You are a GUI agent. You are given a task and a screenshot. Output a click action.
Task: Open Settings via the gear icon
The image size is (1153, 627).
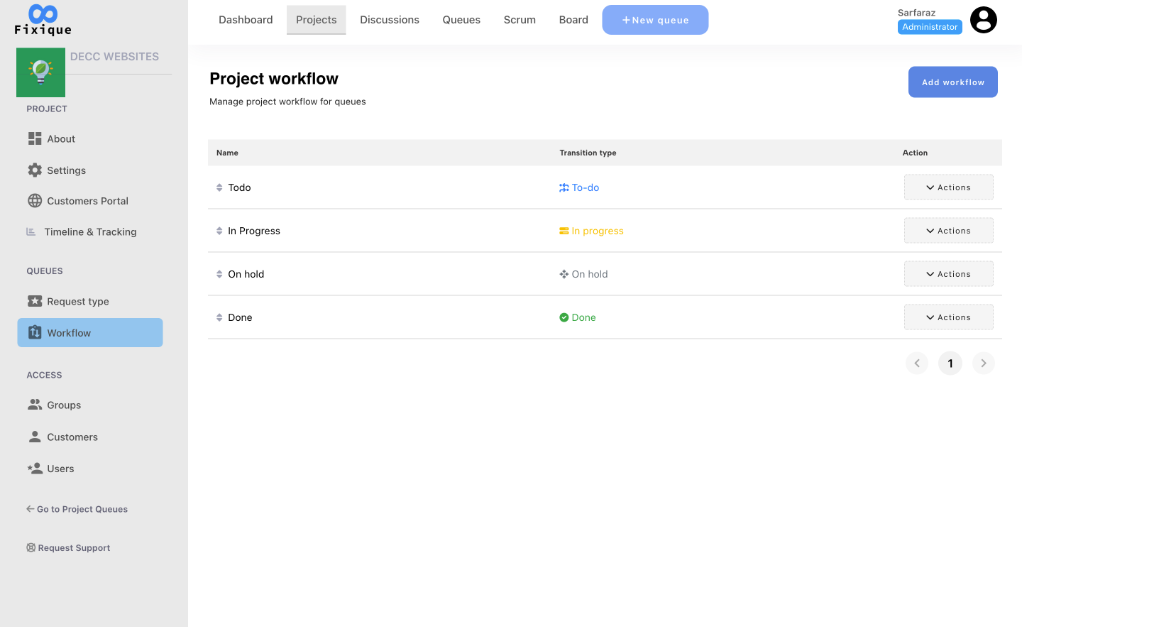click(34, 170)
